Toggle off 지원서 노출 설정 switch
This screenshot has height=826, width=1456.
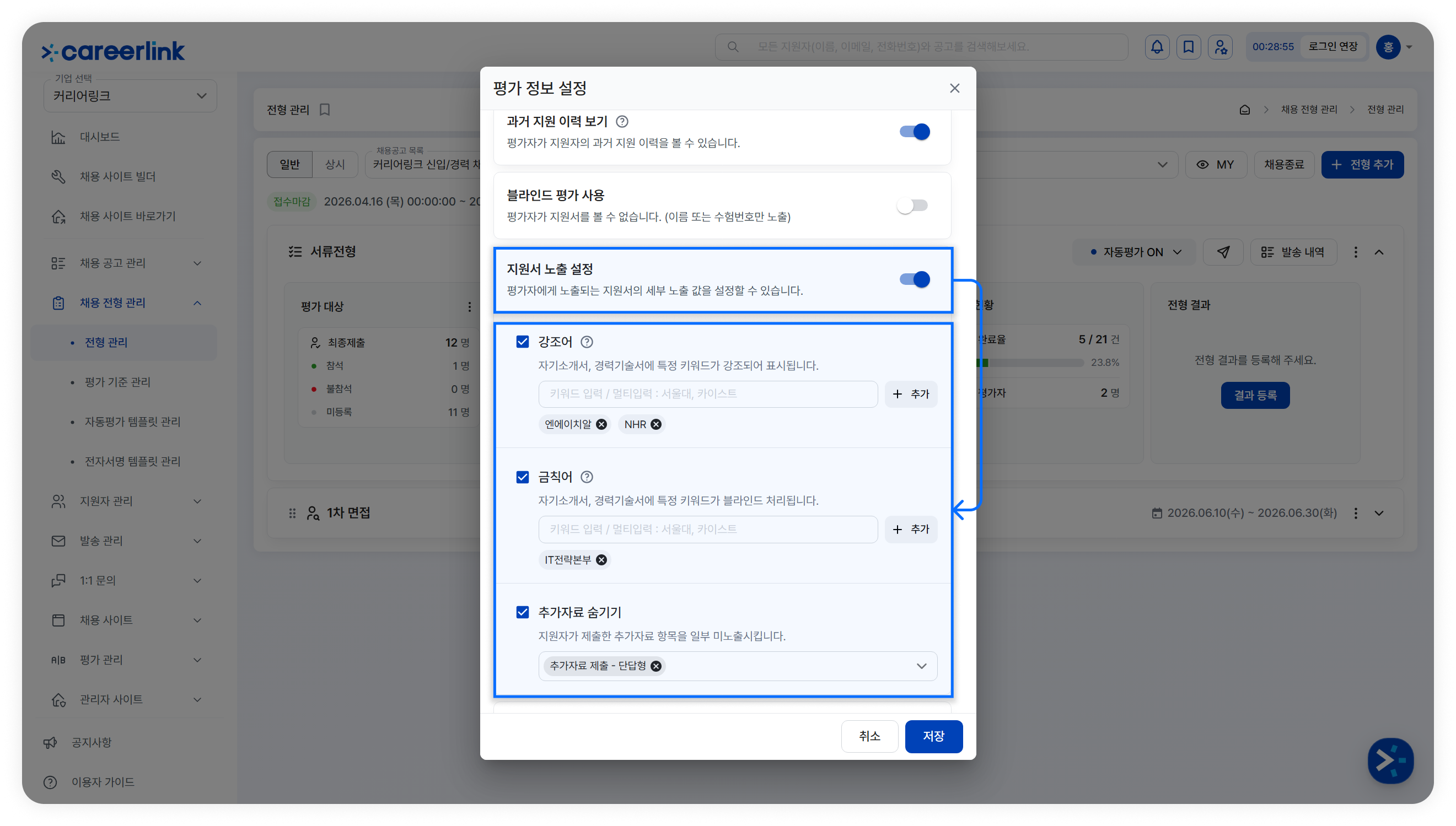(x=914, y=279)
